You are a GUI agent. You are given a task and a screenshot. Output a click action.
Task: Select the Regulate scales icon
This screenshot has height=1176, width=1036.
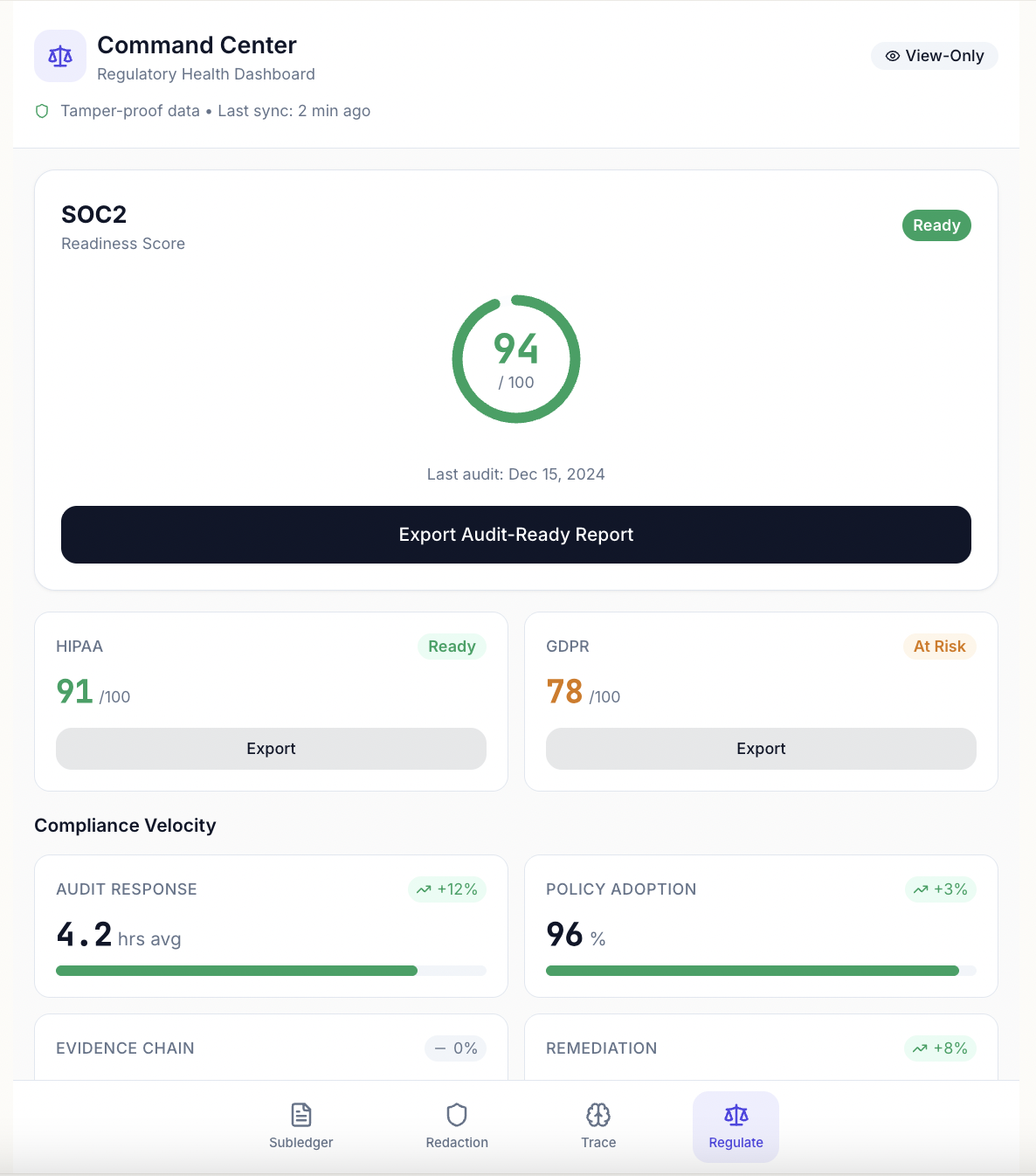coord(736,1115)
